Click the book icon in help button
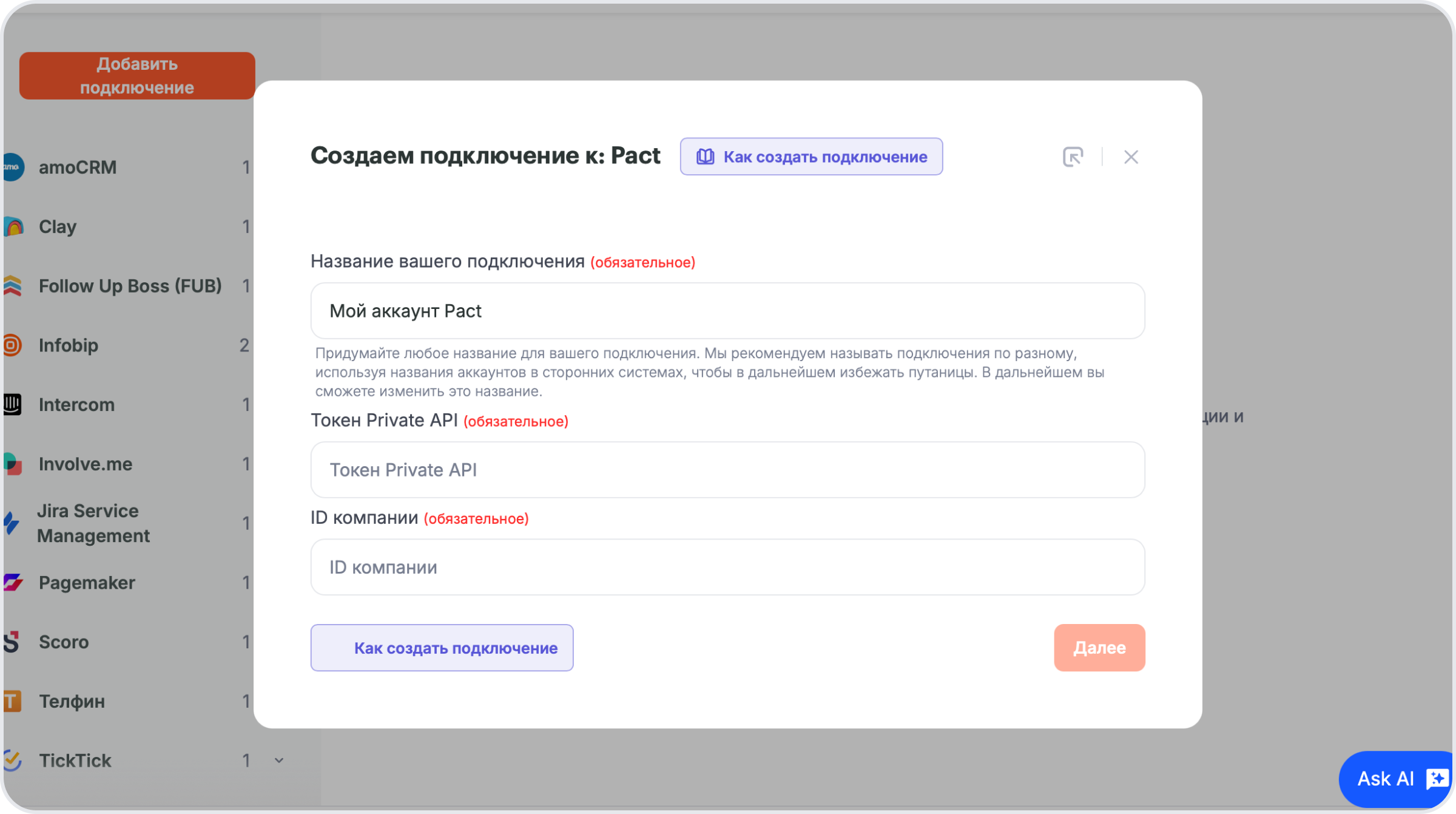The height and width of the screenshot is (814, 1456). click(x=705, y=157)
